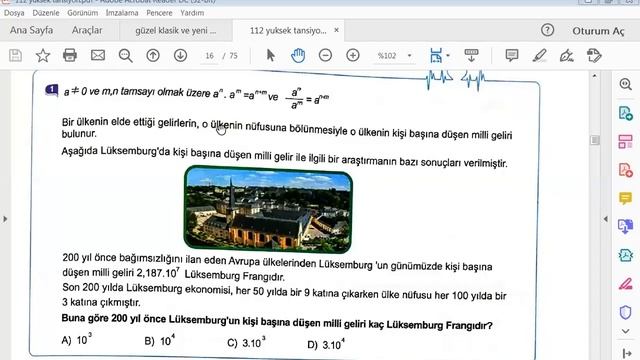Add a sticky note comment
This screenshot has width=640, height=360.
point(511,55)
